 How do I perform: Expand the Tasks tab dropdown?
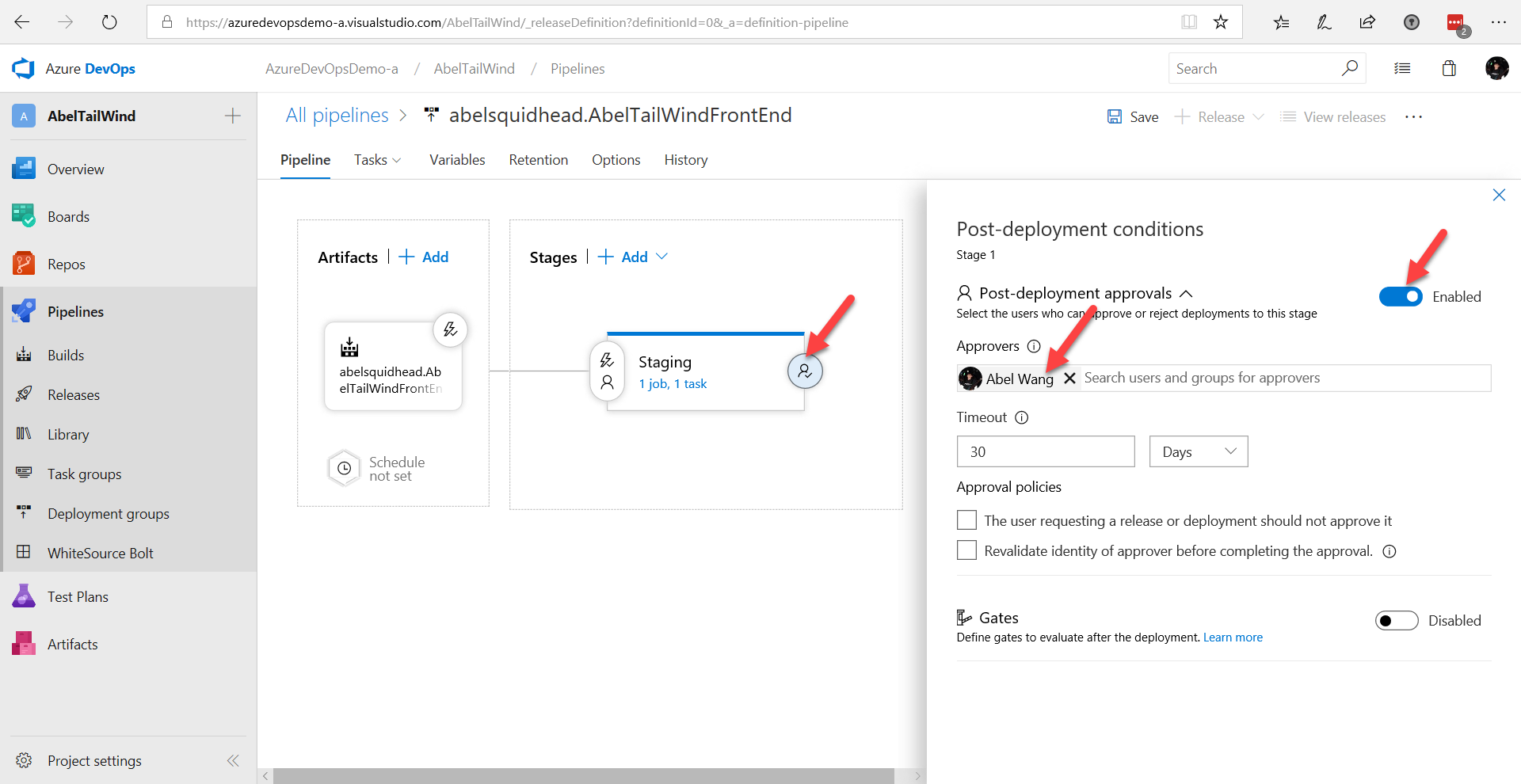tap(397, 160)
